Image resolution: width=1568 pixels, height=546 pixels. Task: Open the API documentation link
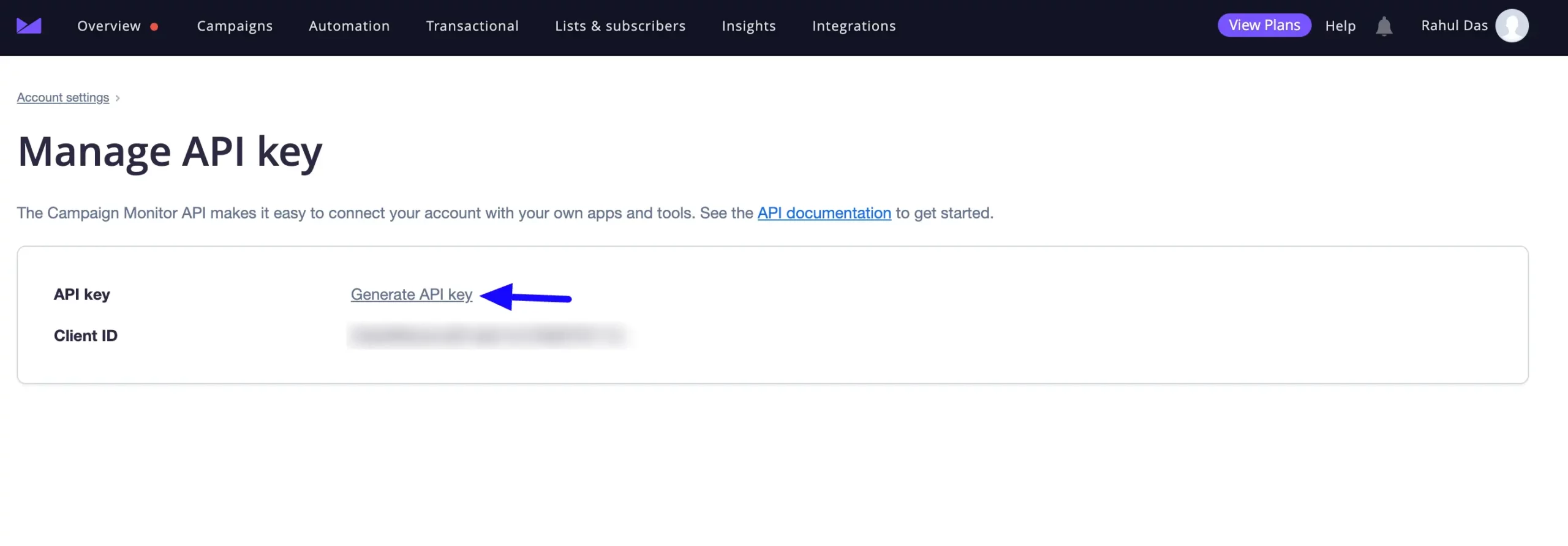[824, 212]
